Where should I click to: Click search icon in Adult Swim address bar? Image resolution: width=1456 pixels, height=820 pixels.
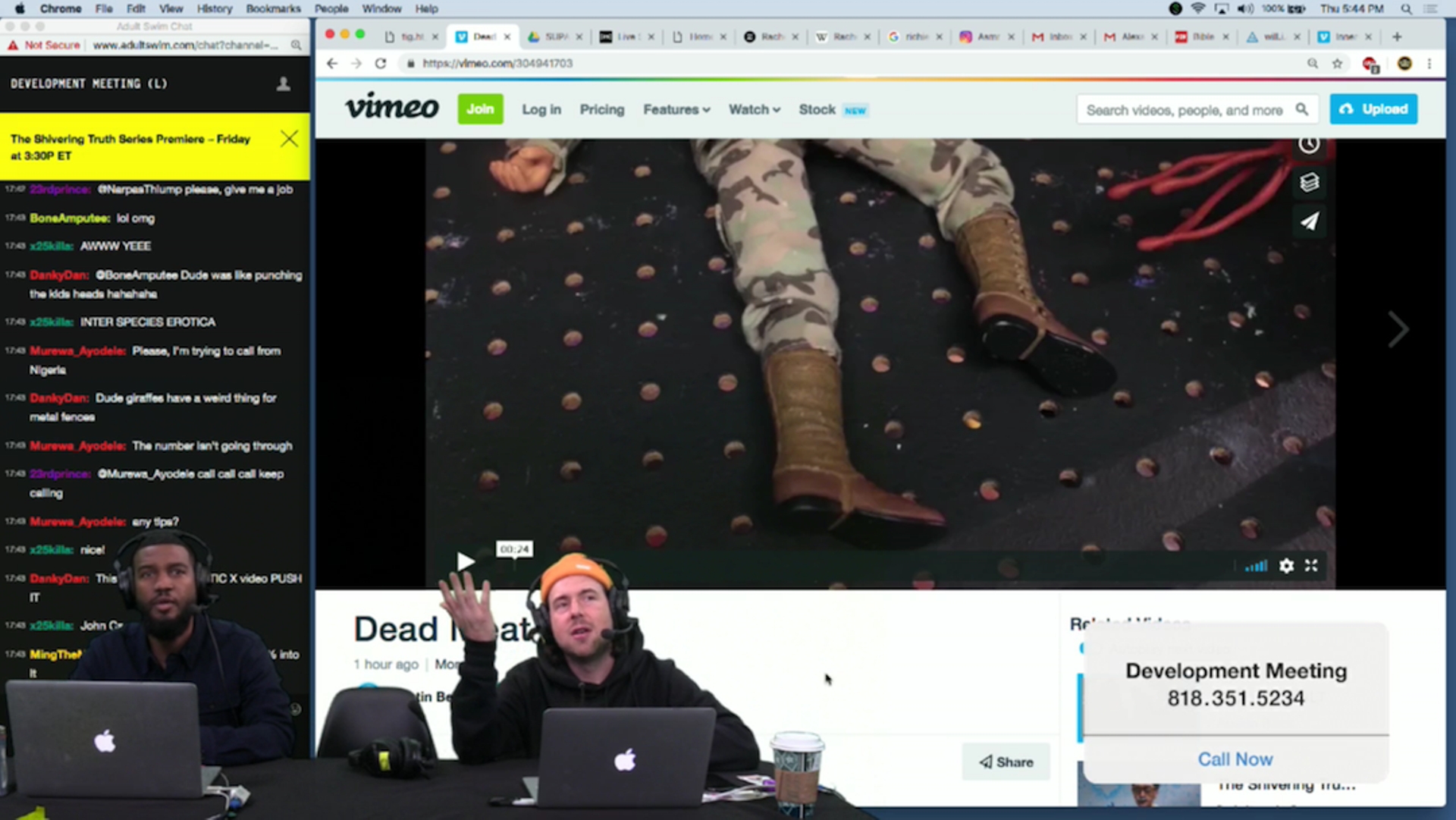pyautogui.click(x=297, y=46)
